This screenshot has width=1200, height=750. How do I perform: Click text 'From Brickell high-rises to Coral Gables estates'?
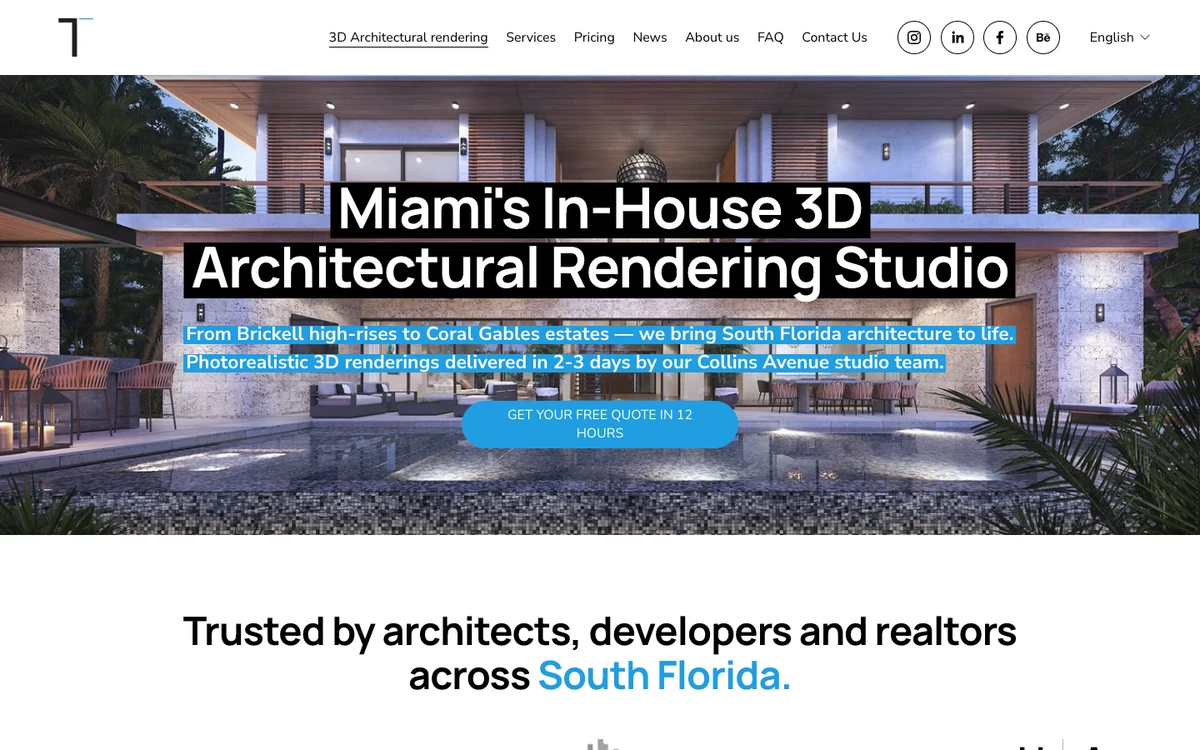(397, 333)
